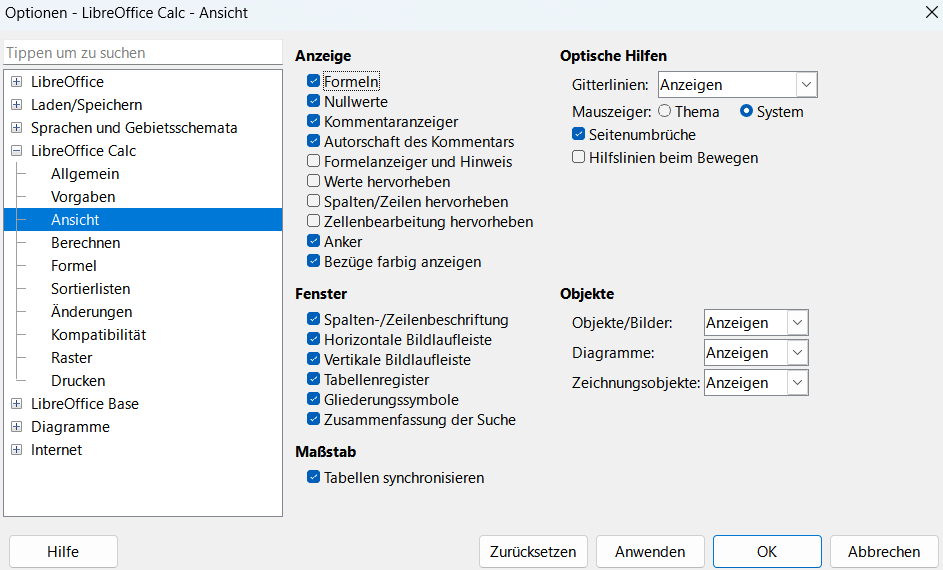This screenshot has height=570, width=943.
Task: Click the Abbrechen button
Action: tap(884, 551)
